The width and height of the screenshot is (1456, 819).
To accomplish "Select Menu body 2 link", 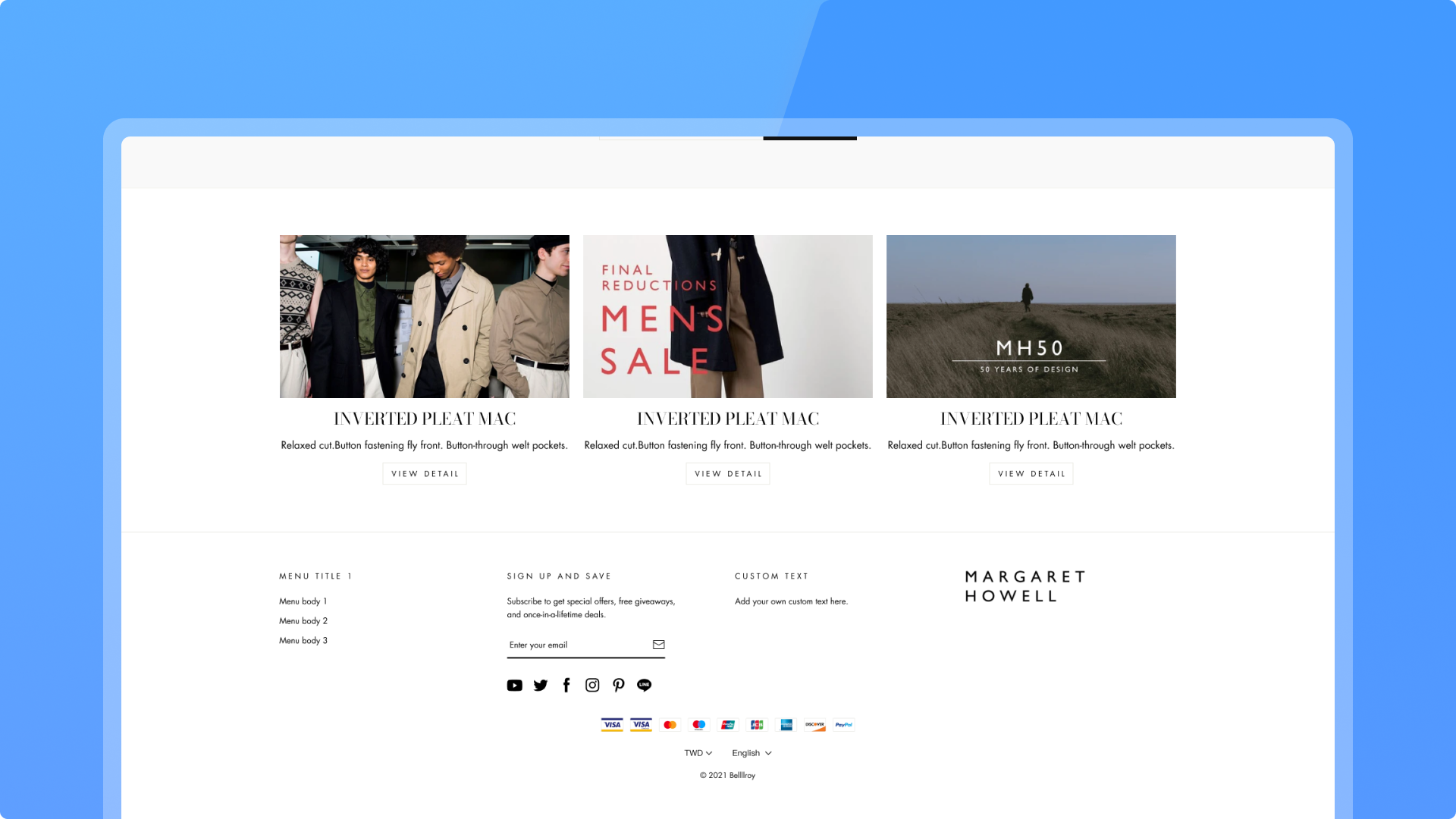I will coord(303,621).
